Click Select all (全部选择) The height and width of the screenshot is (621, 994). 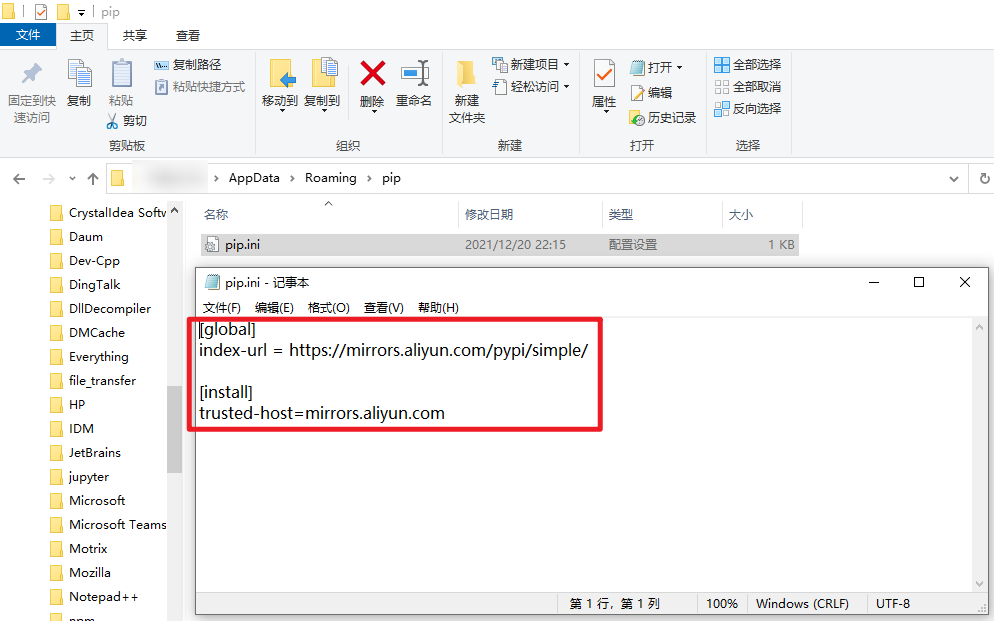tap(747, 65)
